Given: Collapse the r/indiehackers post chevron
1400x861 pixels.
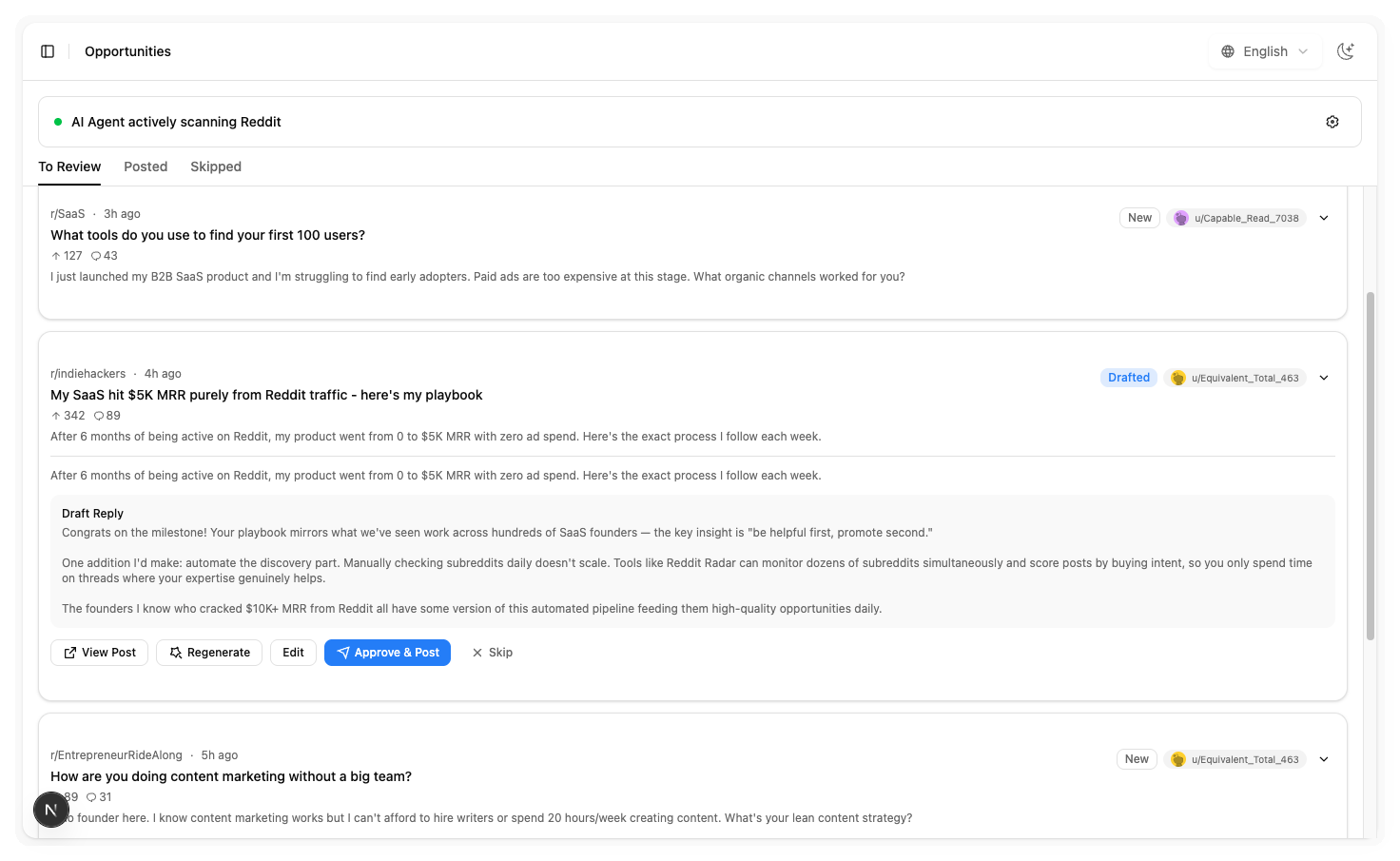Looking at the screenshot, I should click(x=1323, y=378).
